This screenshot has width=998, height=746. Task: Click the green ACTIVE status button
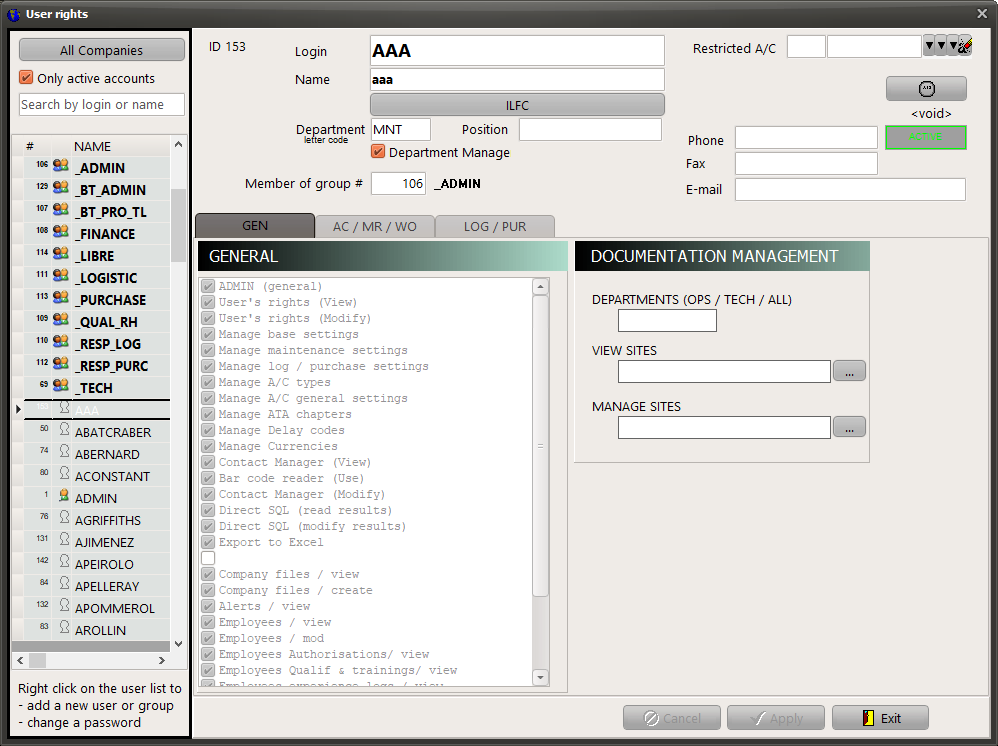click(925, 137)
